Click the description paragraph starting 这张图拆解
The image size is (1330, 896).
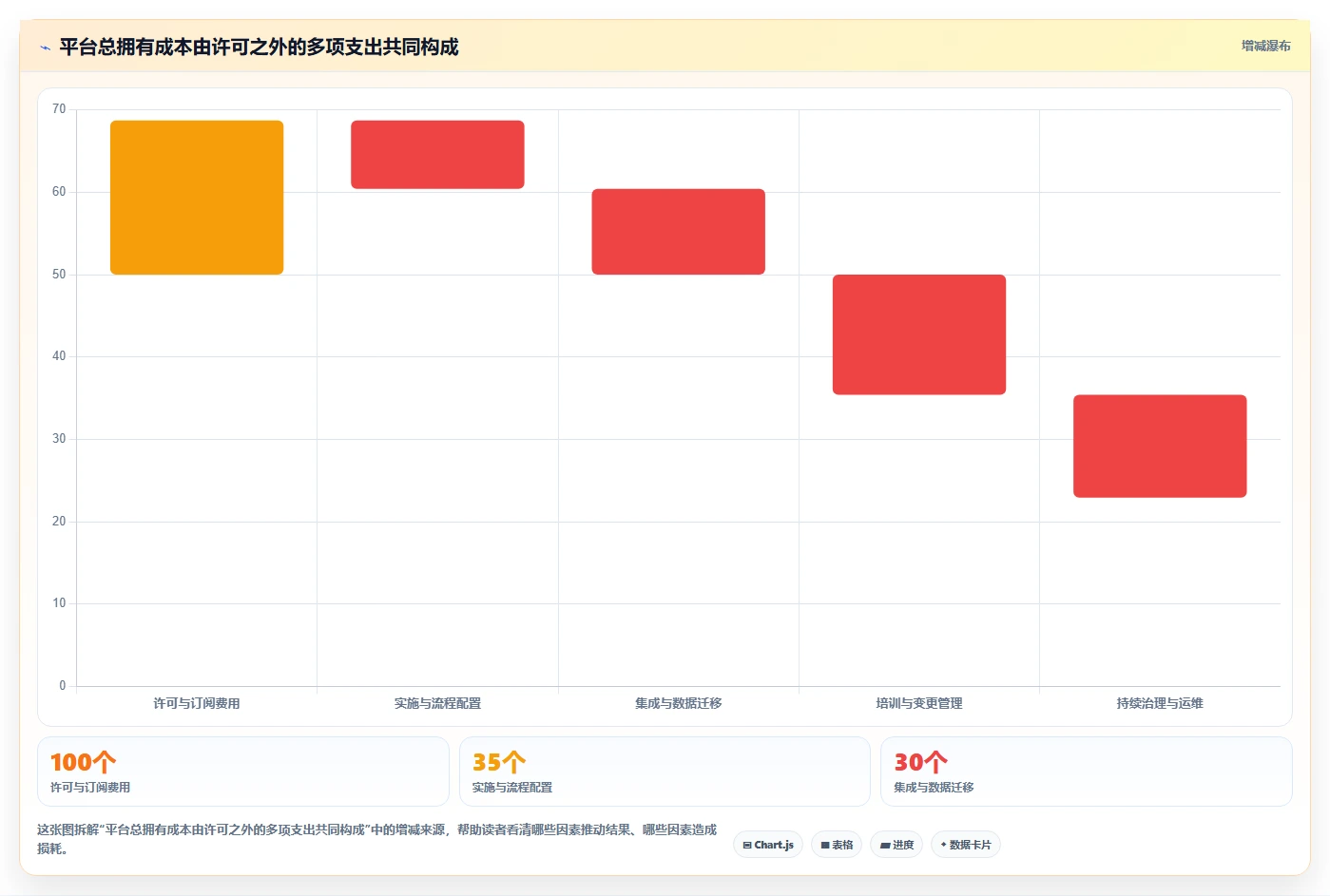point(377,839)
